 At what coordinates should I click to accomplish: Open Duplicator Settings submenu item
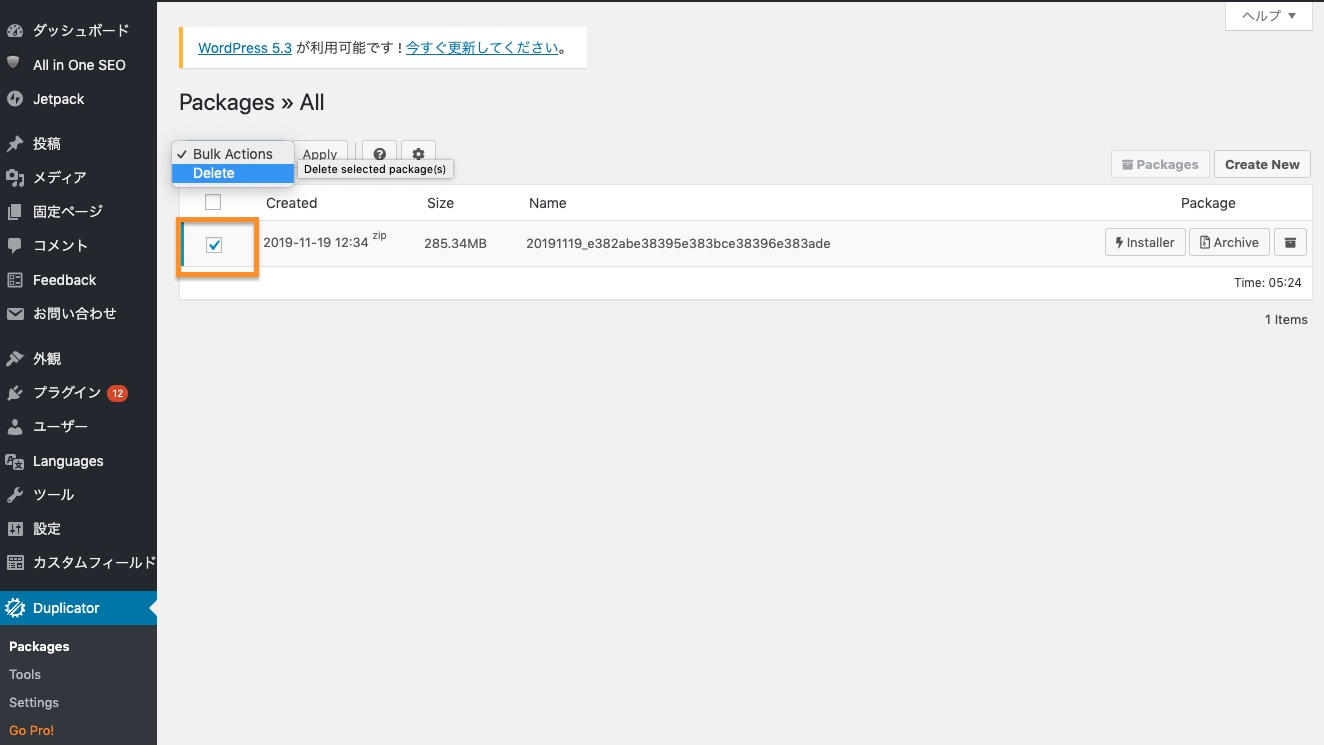point(34,702)
